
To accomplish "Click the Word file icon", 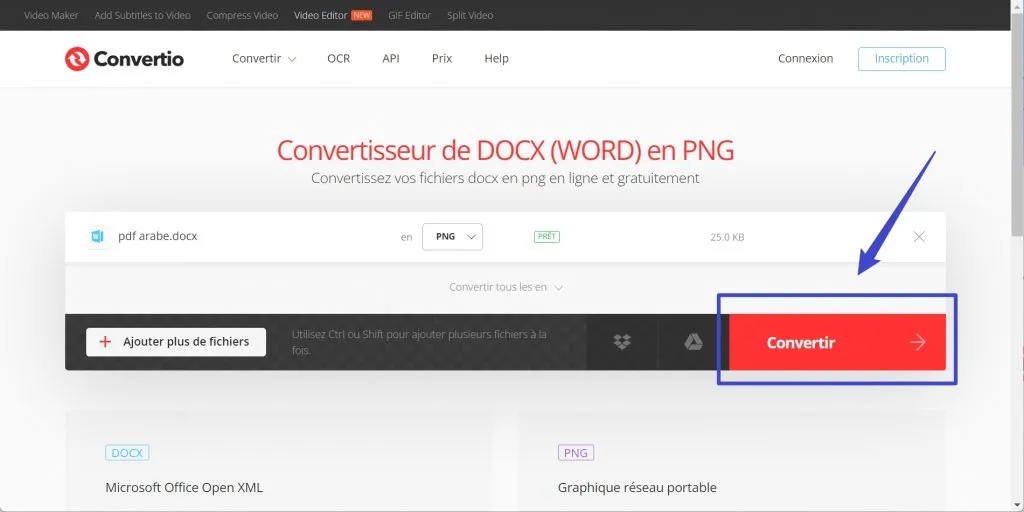I will [x=98, y=236].
